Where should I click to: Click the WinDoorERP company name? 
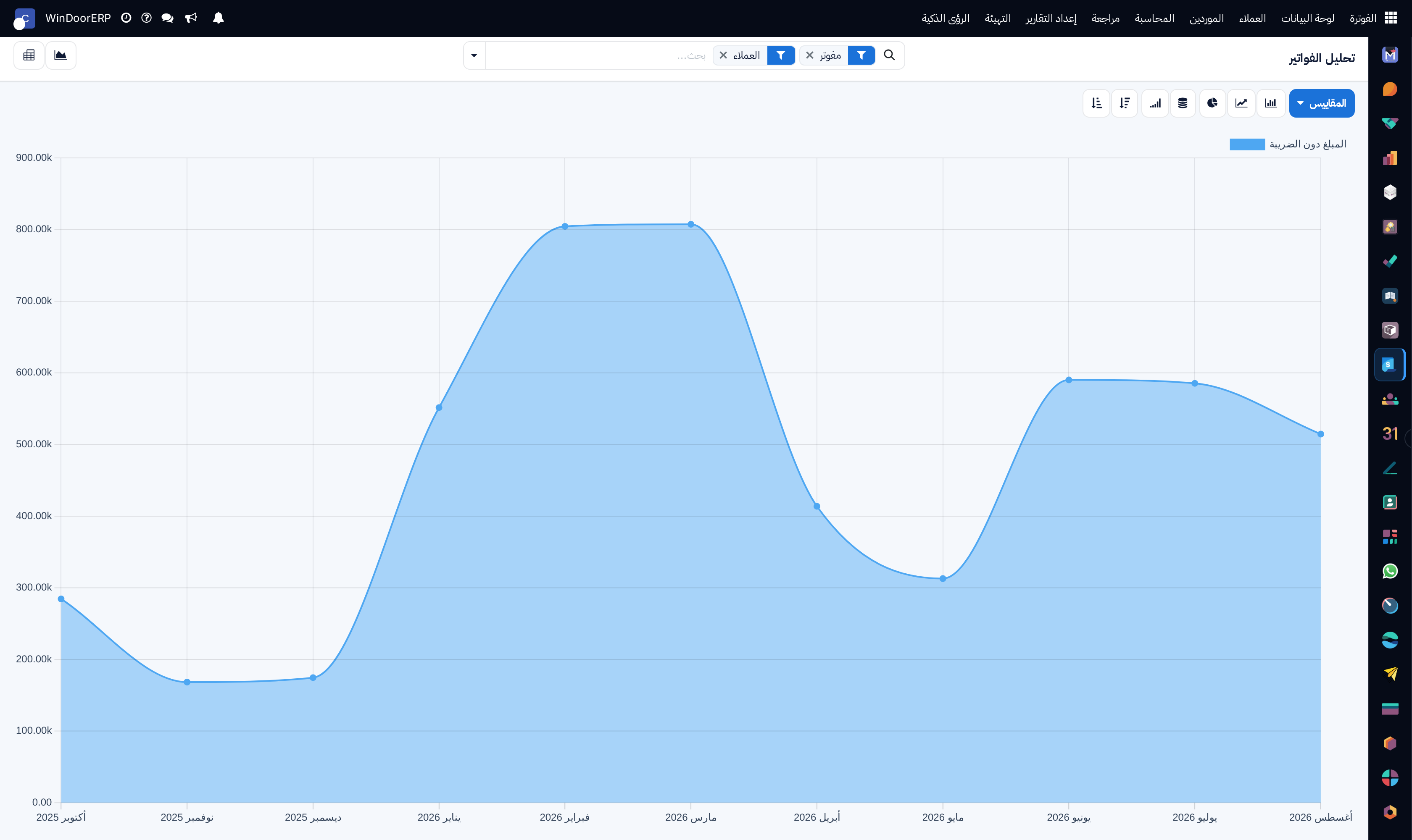pos(78,18)
